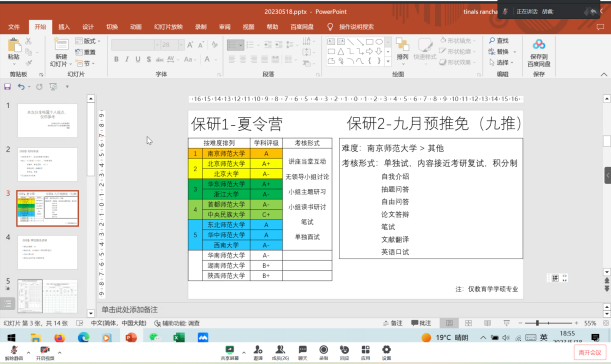The height and width of the screenshot is (364, 611).
Task: Switch to the Insert (插入) tab
Action: pos(64,27)
